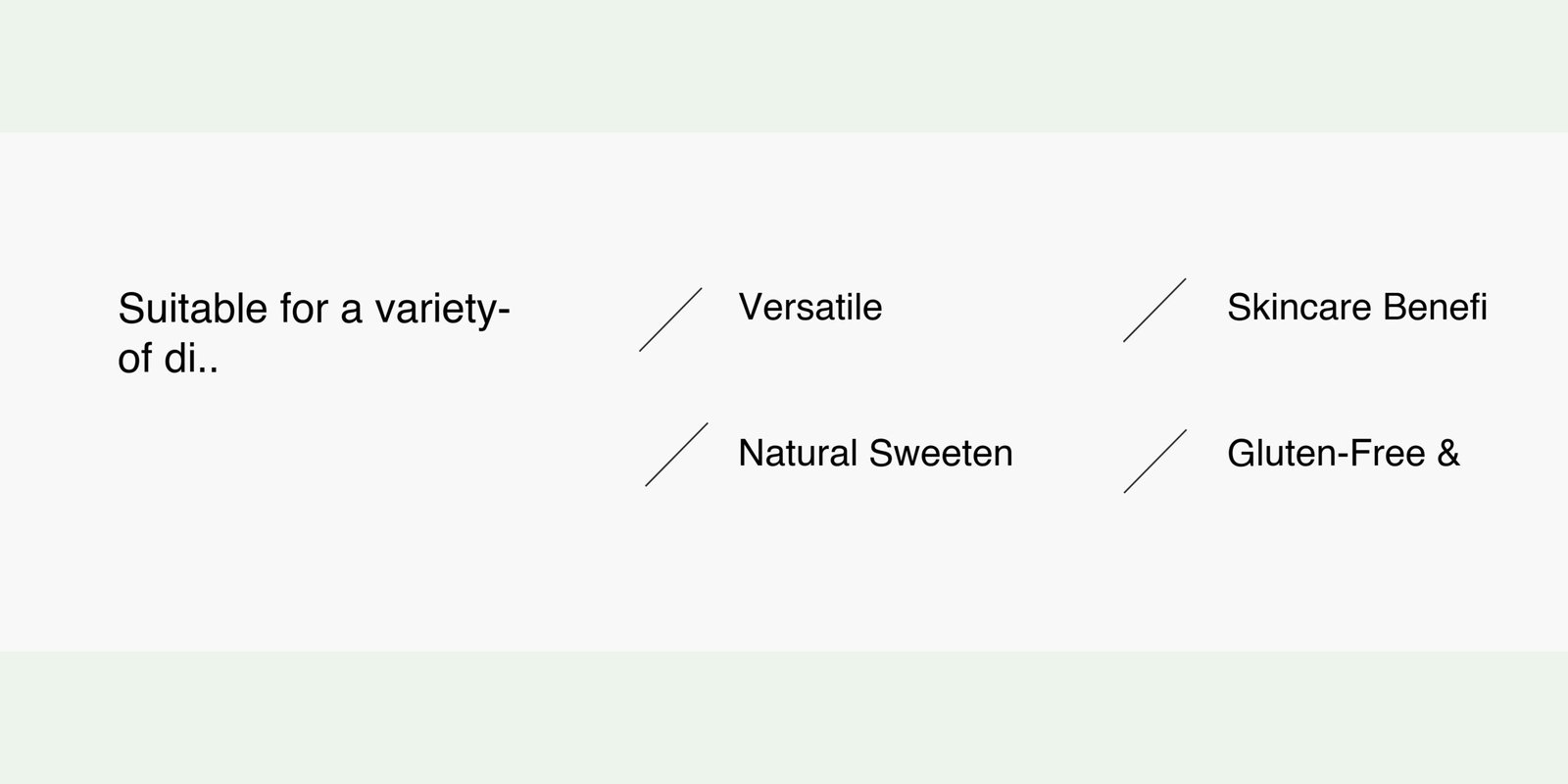Click the word 'Natural' in the label
1568x784 pixels.
point(798,454)
